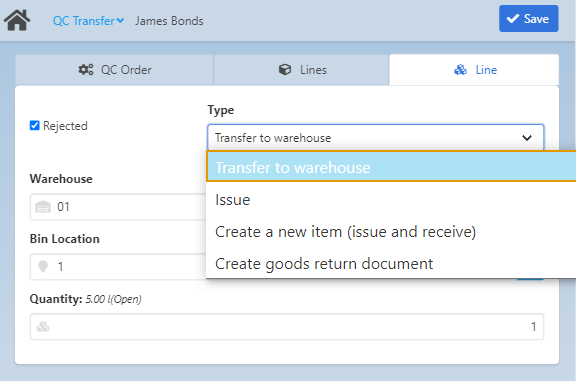Click the warehouse building icon
This screenshot has height=381, width=576.
[x=43, y=207]
